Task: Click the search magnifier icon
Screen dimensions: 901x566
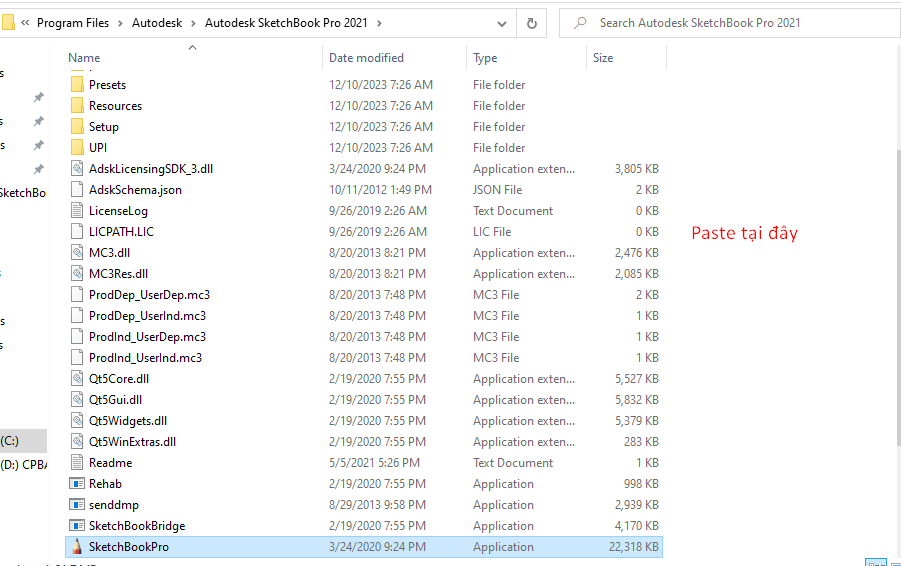Action: pyautogui.click(x=580, y=22)
